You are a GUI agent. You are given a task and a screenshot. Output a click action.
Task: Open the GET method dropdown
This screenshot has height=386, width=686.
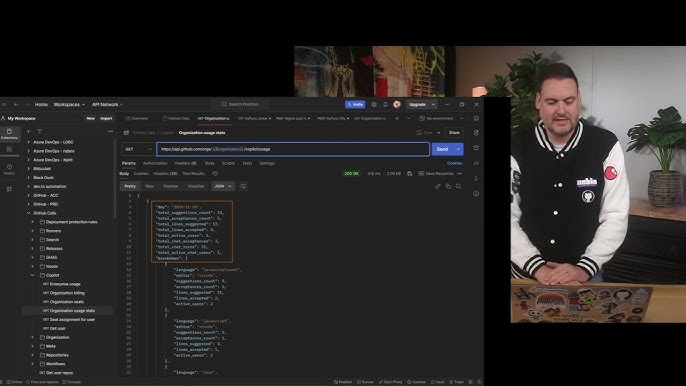pyautogui.click(x=138, y=149)
